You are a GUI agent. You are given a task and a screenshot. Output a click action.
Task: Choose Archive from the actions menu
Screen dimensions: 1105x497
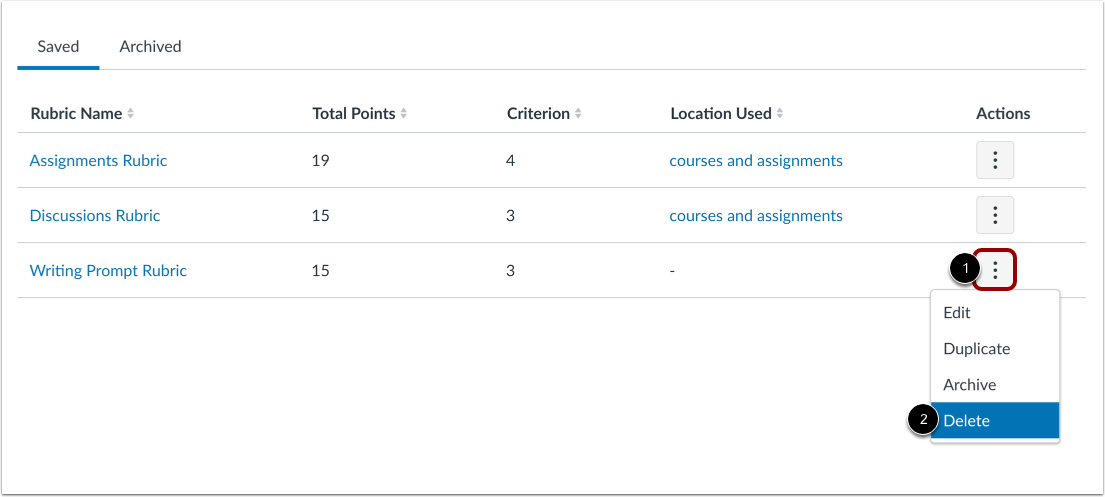[970, 385]
